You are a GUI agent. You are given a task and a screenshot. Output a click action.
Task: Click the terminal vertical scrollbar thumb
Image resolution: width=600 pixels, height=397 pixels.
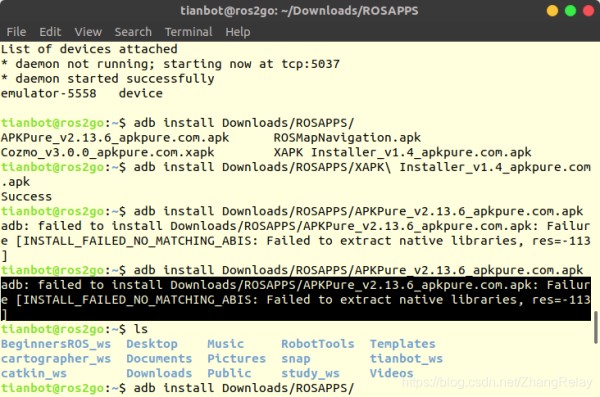595,327
